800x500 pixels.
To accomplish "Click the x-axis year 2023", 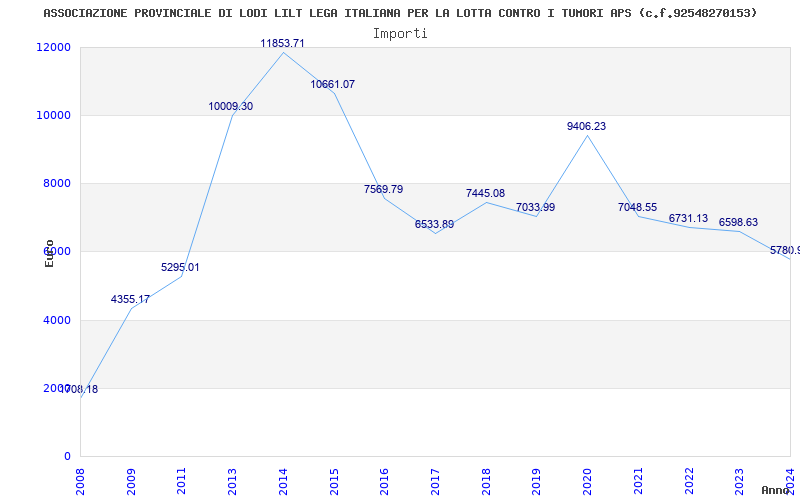I will [x=739, y=481].
